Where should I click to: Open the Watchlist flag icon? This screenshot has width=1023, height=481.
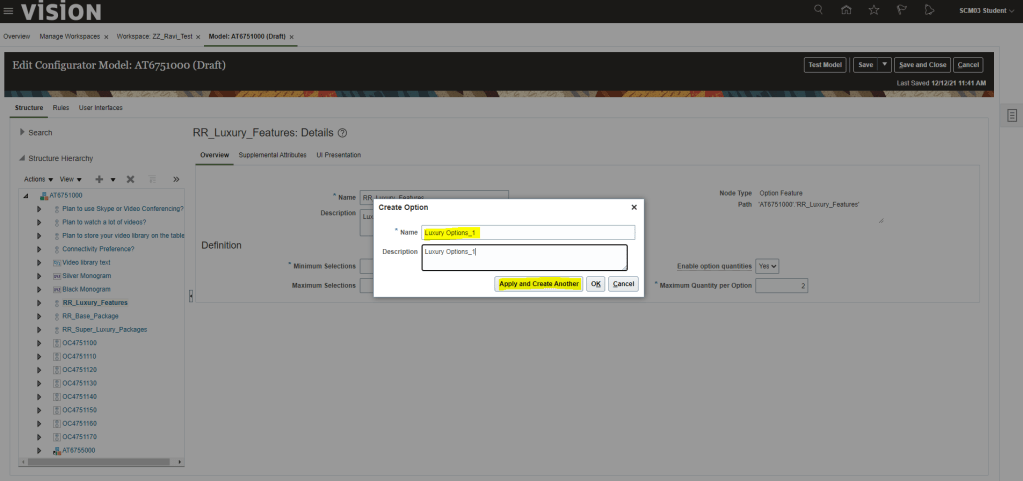(x=901, y=11)
